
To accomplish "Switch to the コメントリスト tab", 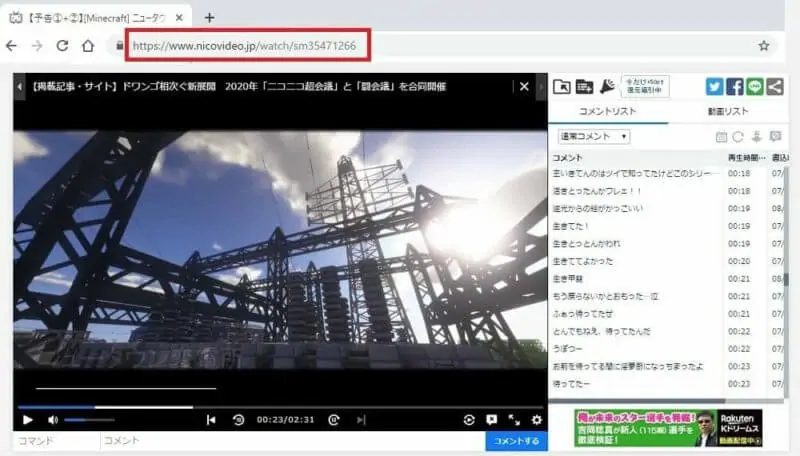I will click(x=608, y=111).
